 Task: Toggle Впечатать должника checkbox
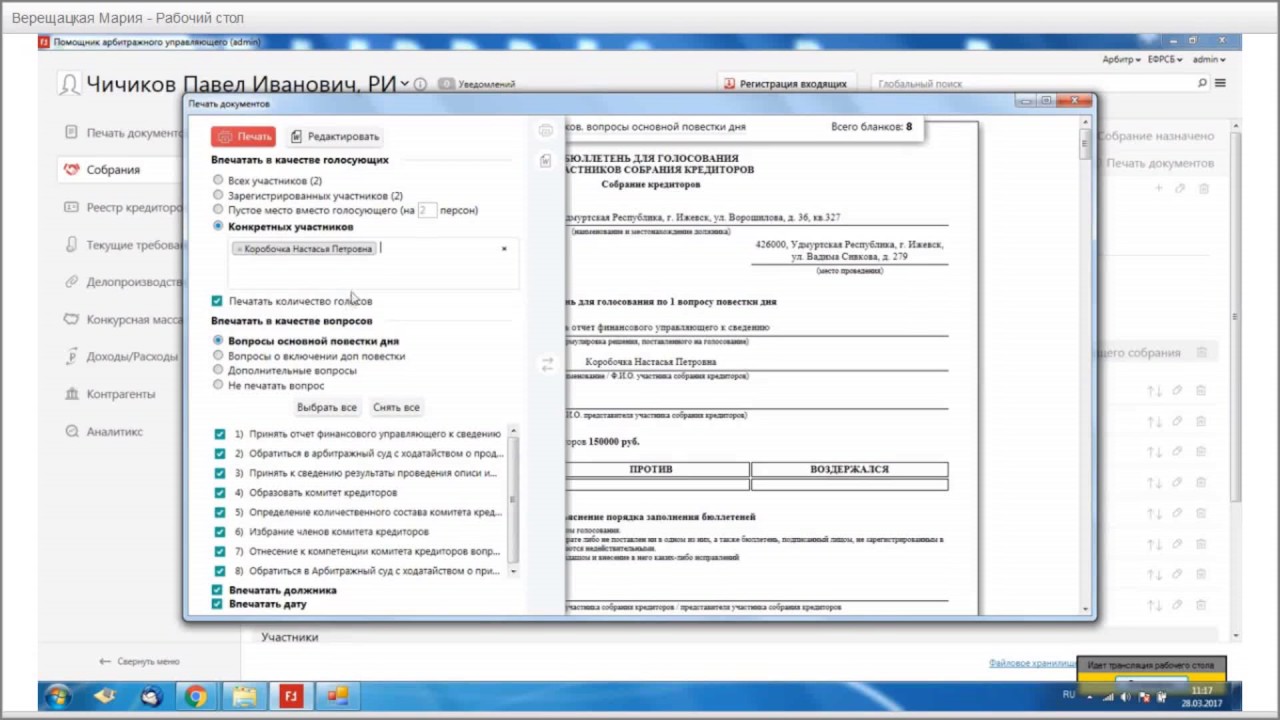[x=217, y=590]
